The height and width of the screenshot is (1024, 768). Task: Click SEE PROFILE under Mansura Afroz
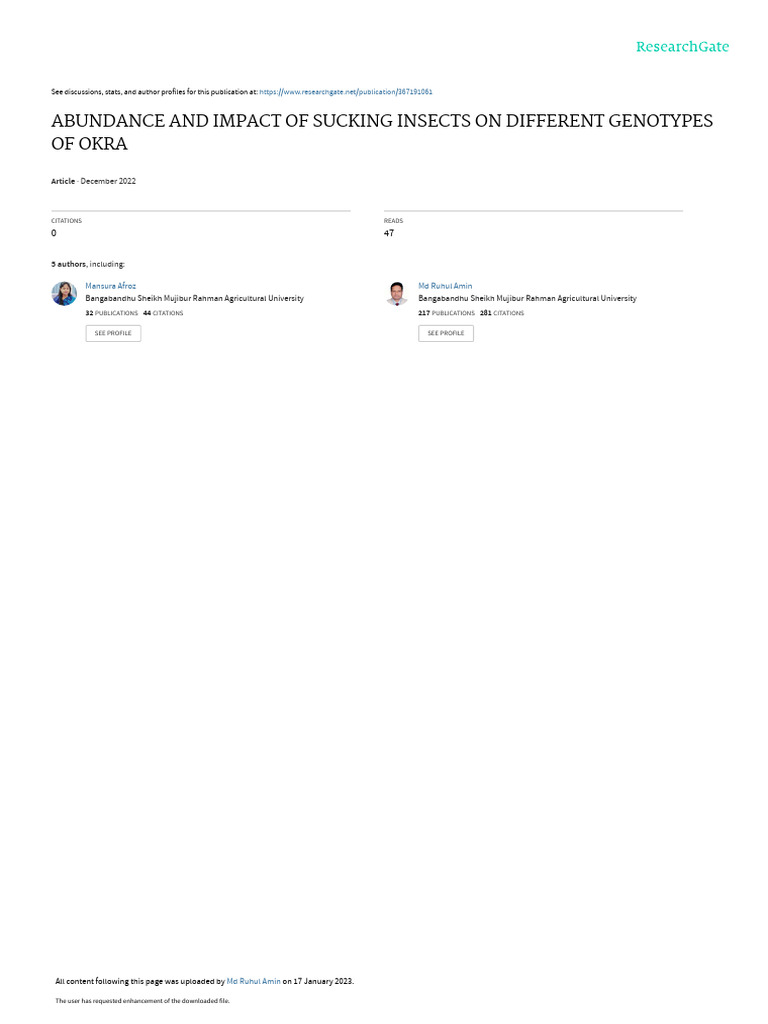point(113,333)
